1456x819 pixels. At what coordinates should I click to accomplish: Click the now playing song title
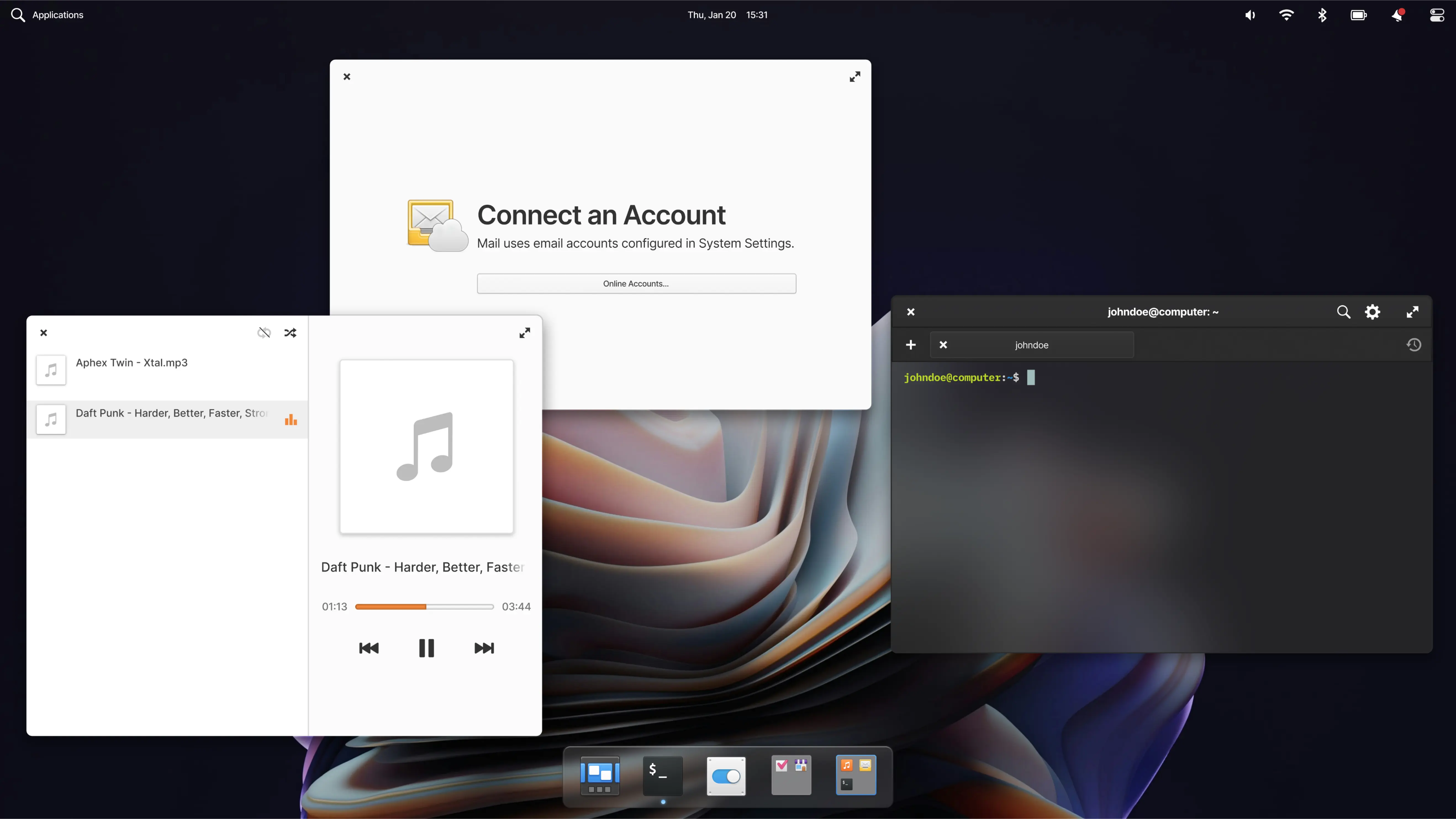click(x=423, y=567)
